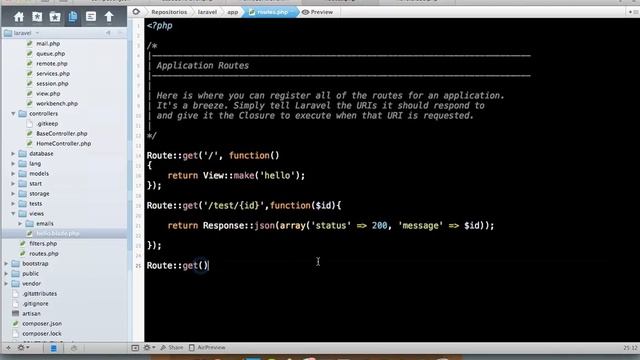
Task: Open mail.php in file list
Action: point(48,43)
